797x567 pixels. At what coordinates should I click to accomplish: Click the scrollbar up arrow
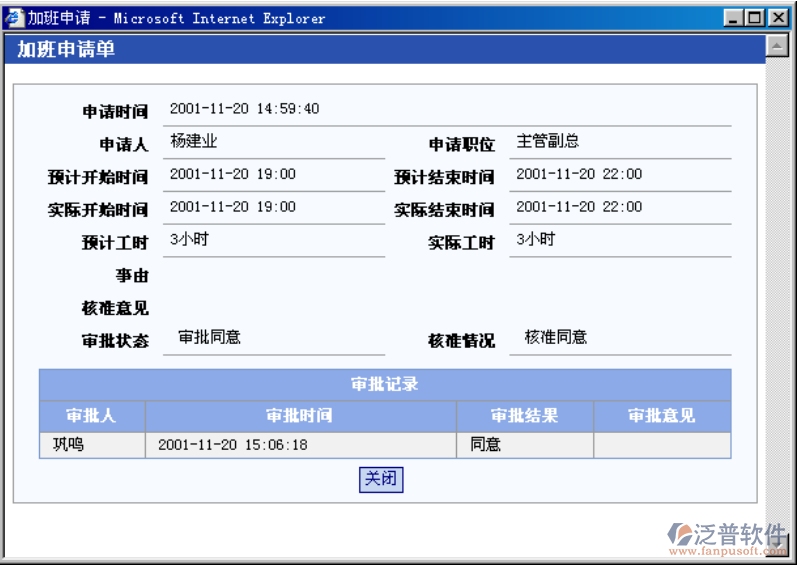click(776, 46)
